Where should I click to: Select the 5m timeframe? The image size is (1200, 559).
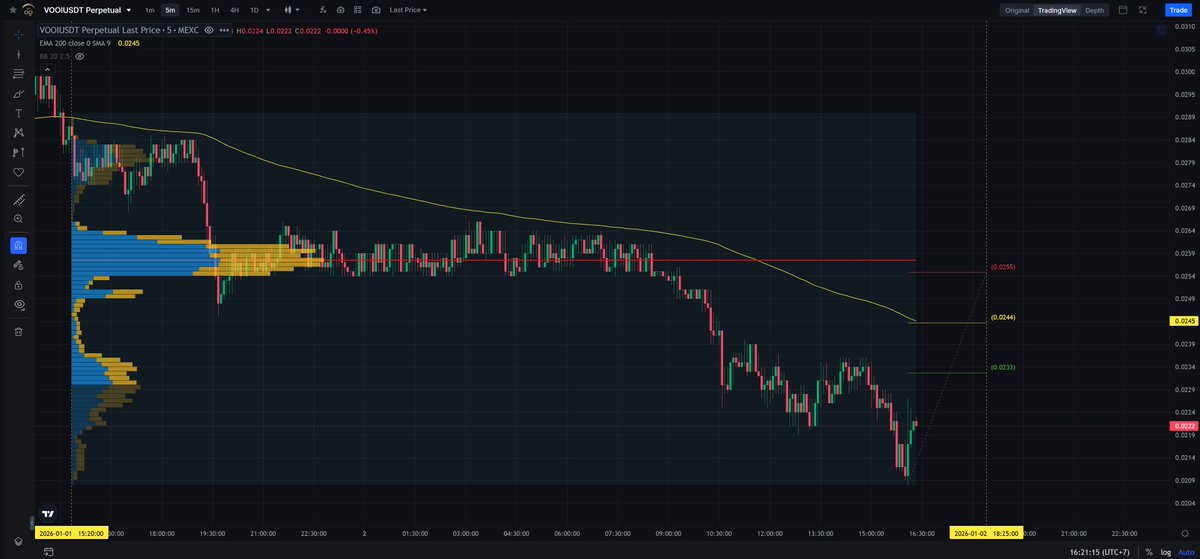tap(170, 10)
